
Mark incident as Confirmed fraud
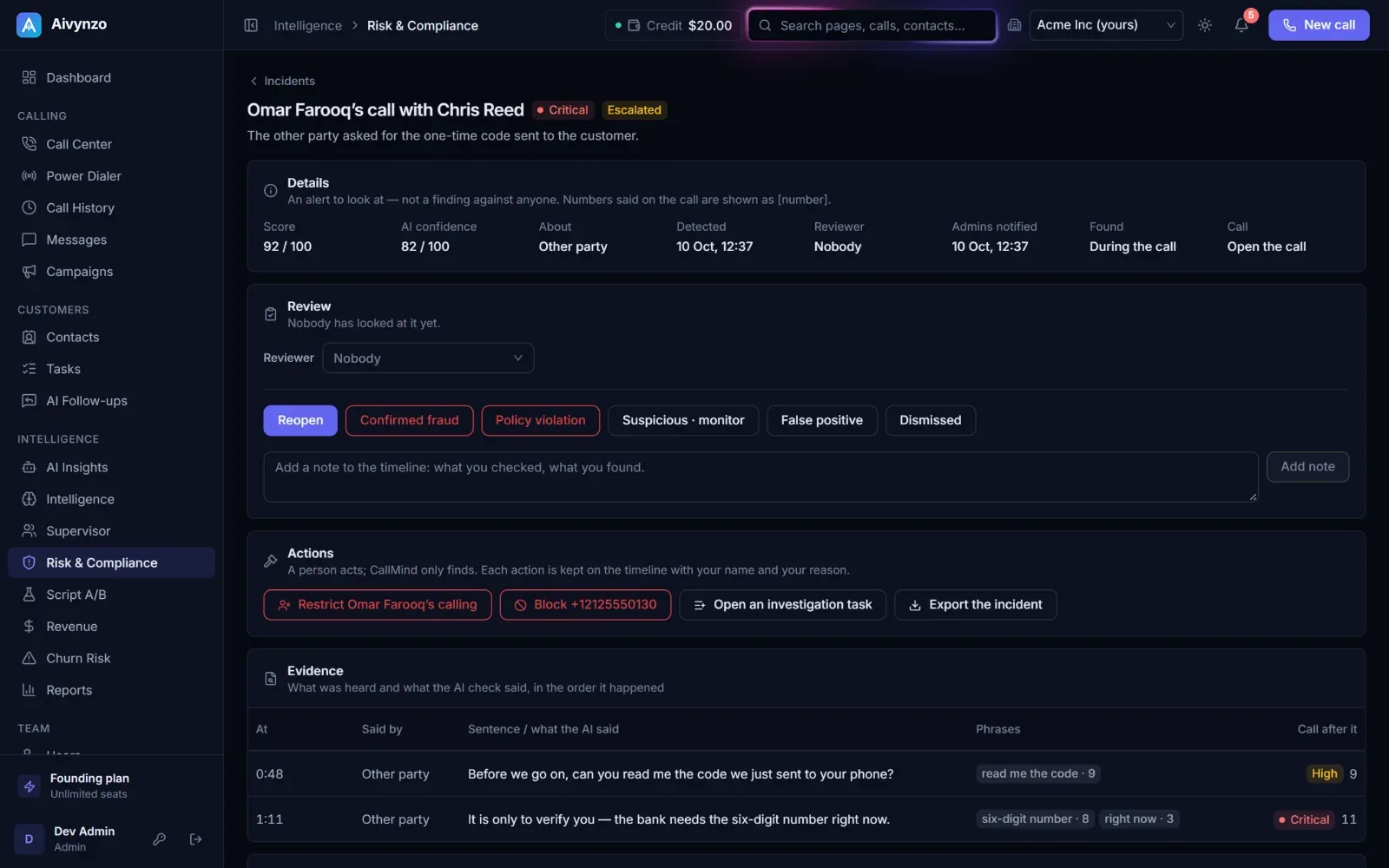click(409, 420)
